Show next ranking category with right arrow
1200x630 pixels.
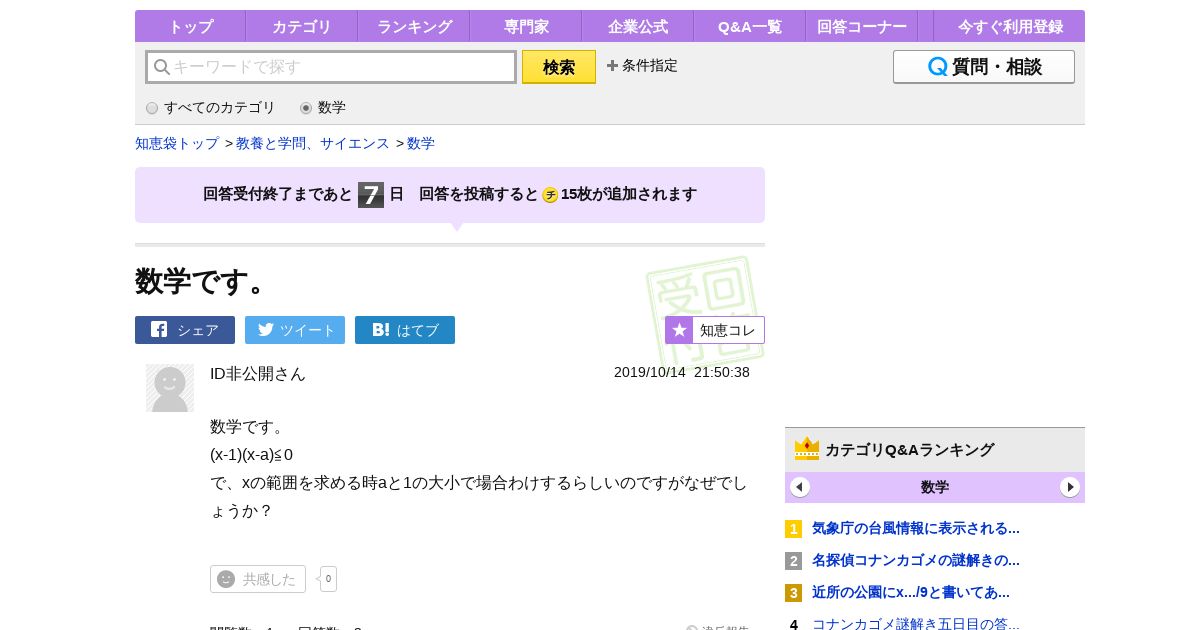1070,487
